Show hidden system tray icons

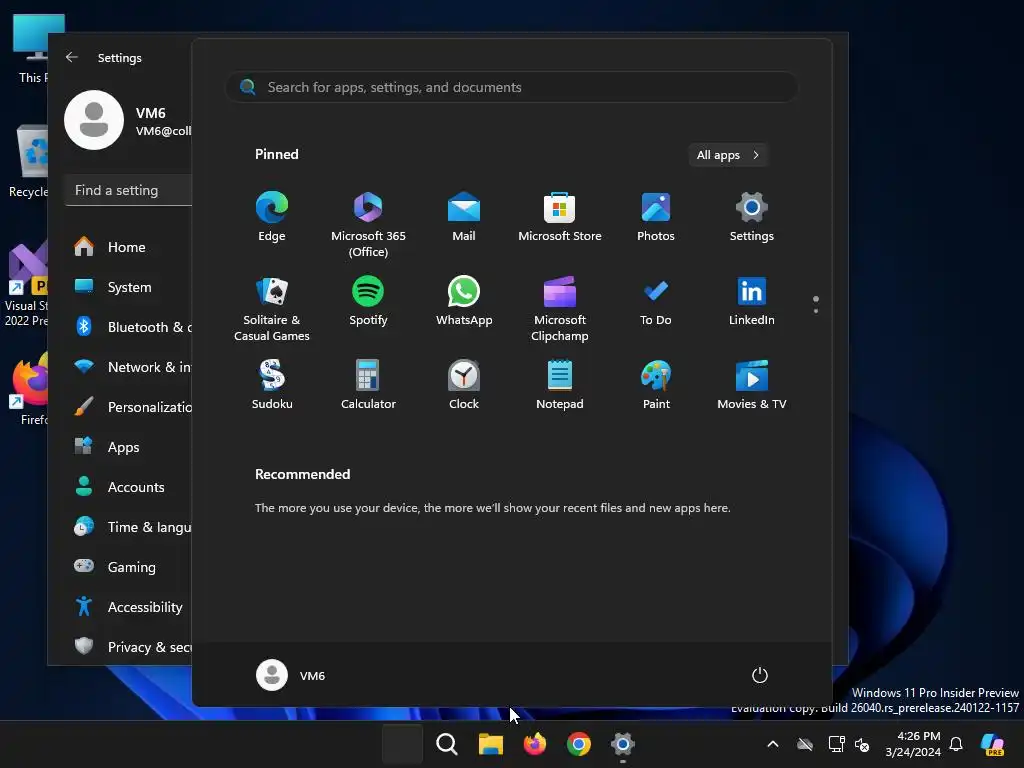pyautogui.click(x=773, y=744)
